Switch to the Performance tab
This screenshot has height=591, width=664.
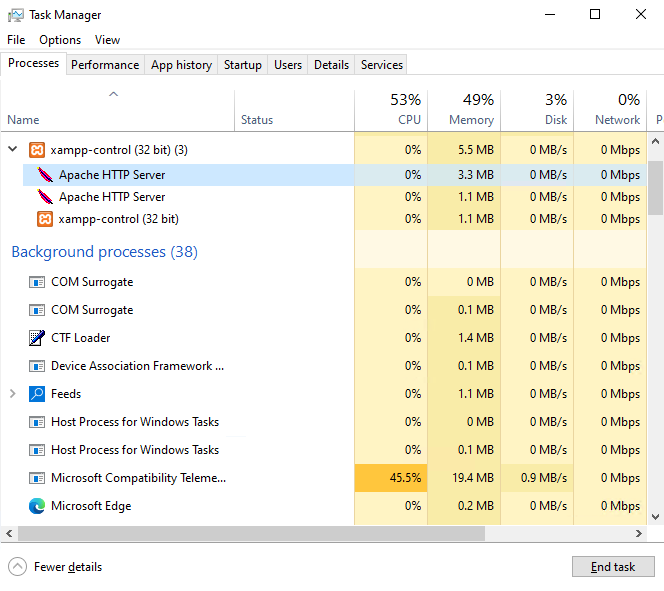click(x=105, y=65)
